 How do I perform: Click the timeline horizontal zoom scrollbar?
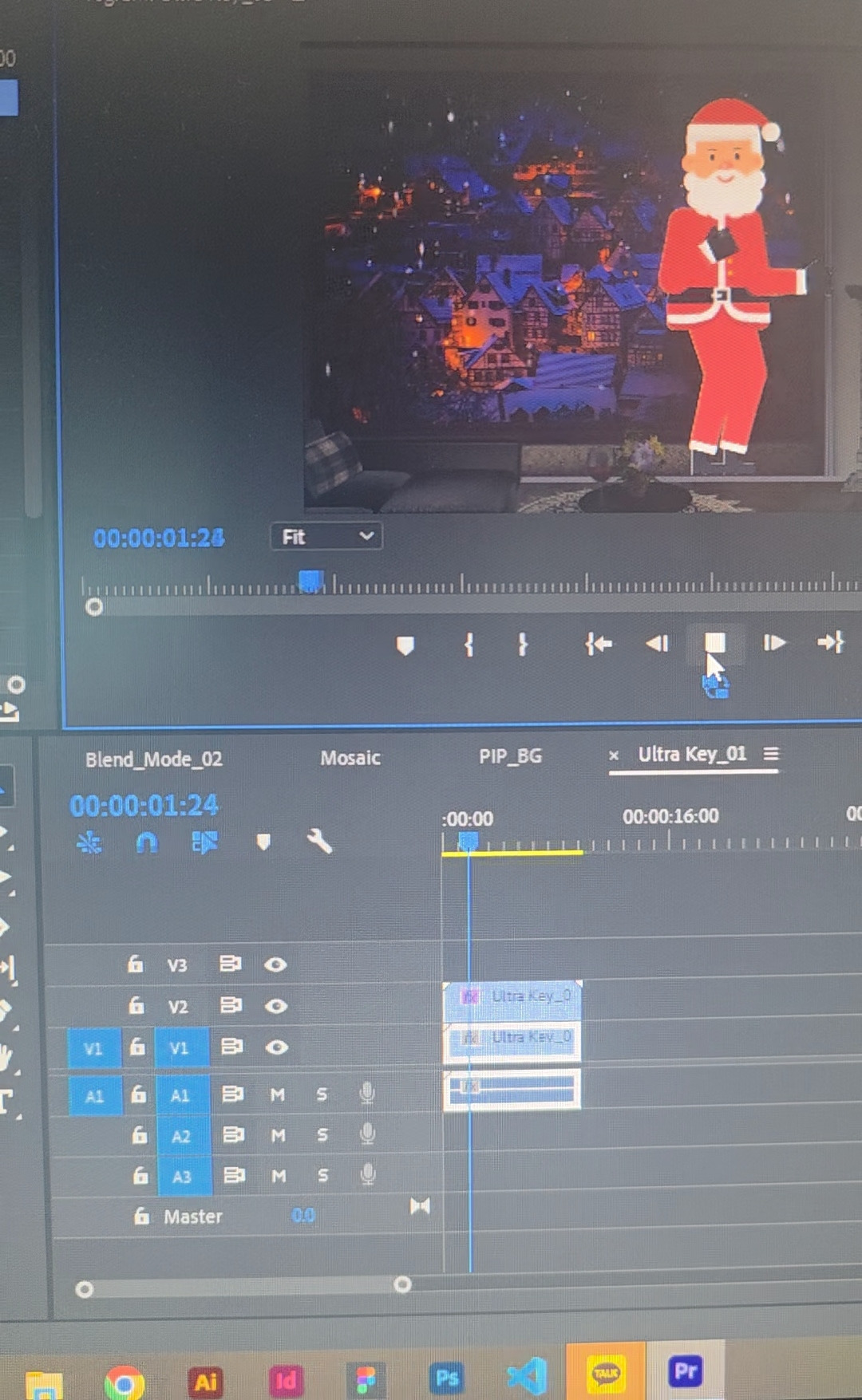[x=243, y=1287]
